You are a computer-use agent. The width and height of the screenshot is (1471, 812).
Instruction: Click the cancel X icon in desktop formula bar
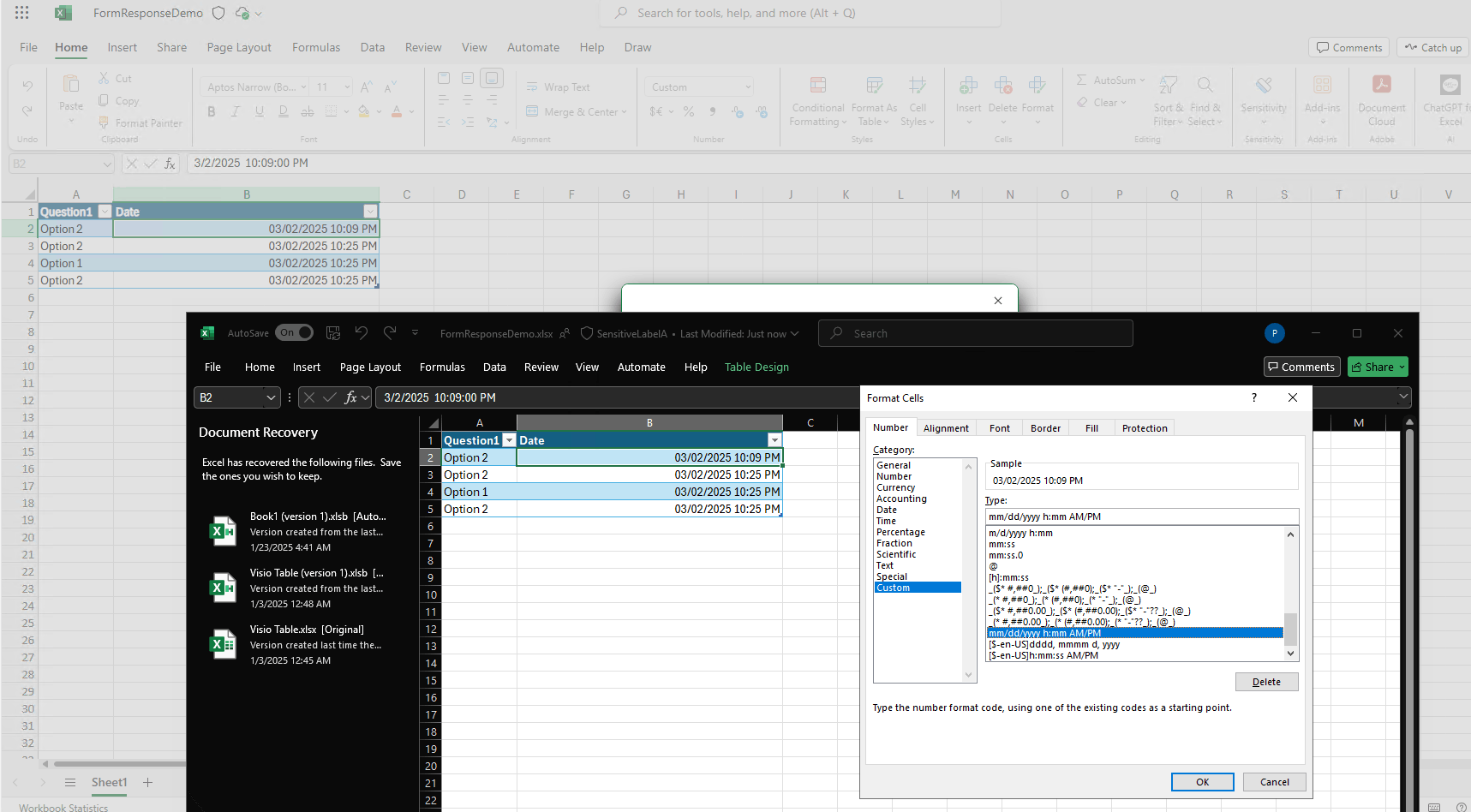click(309, 397)
